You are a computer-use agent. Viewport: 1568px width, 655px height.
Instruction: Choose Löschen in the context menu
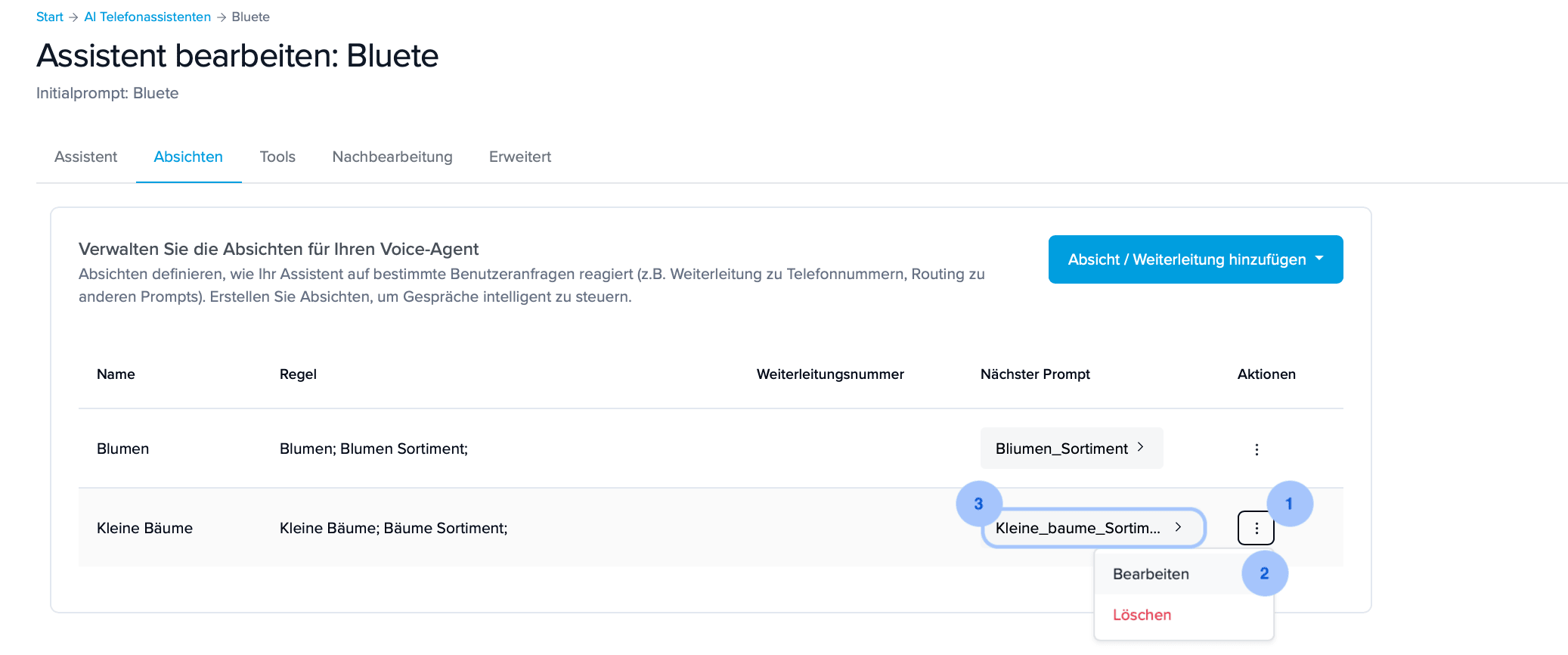tap(1142, 615)
